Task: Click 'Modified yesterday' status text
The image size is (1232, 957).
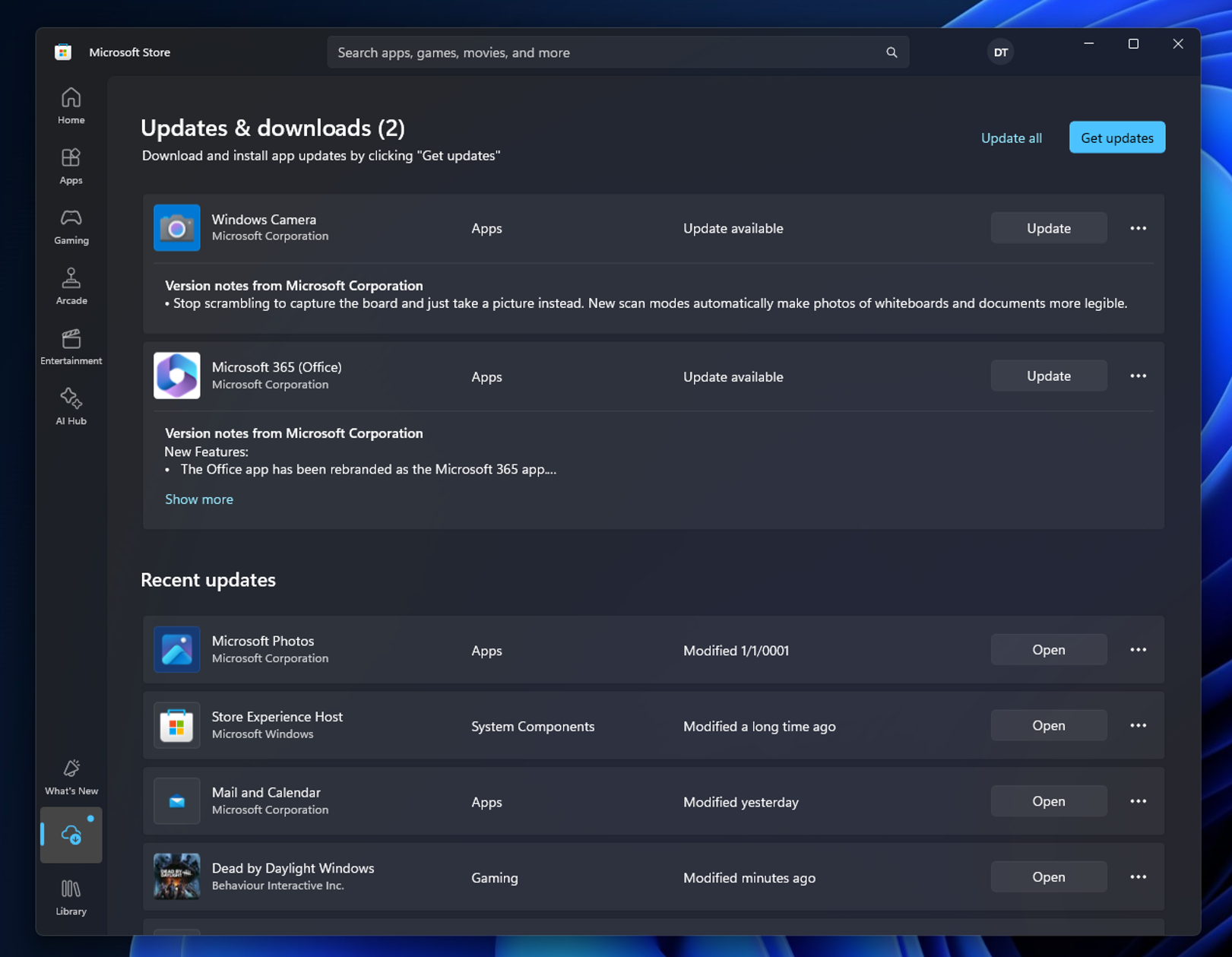Action: [740, 802]
